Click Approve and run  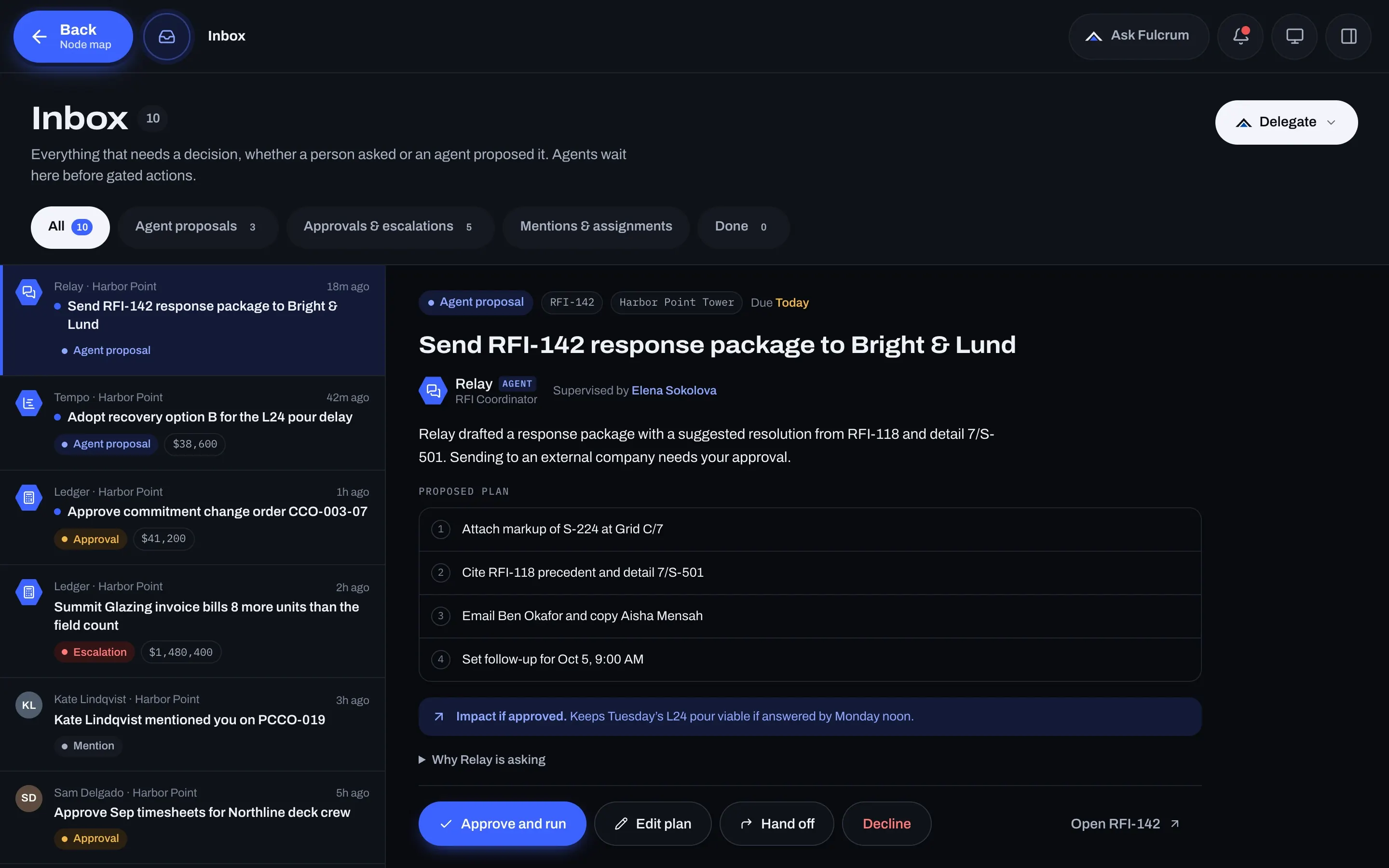[502, 823]
